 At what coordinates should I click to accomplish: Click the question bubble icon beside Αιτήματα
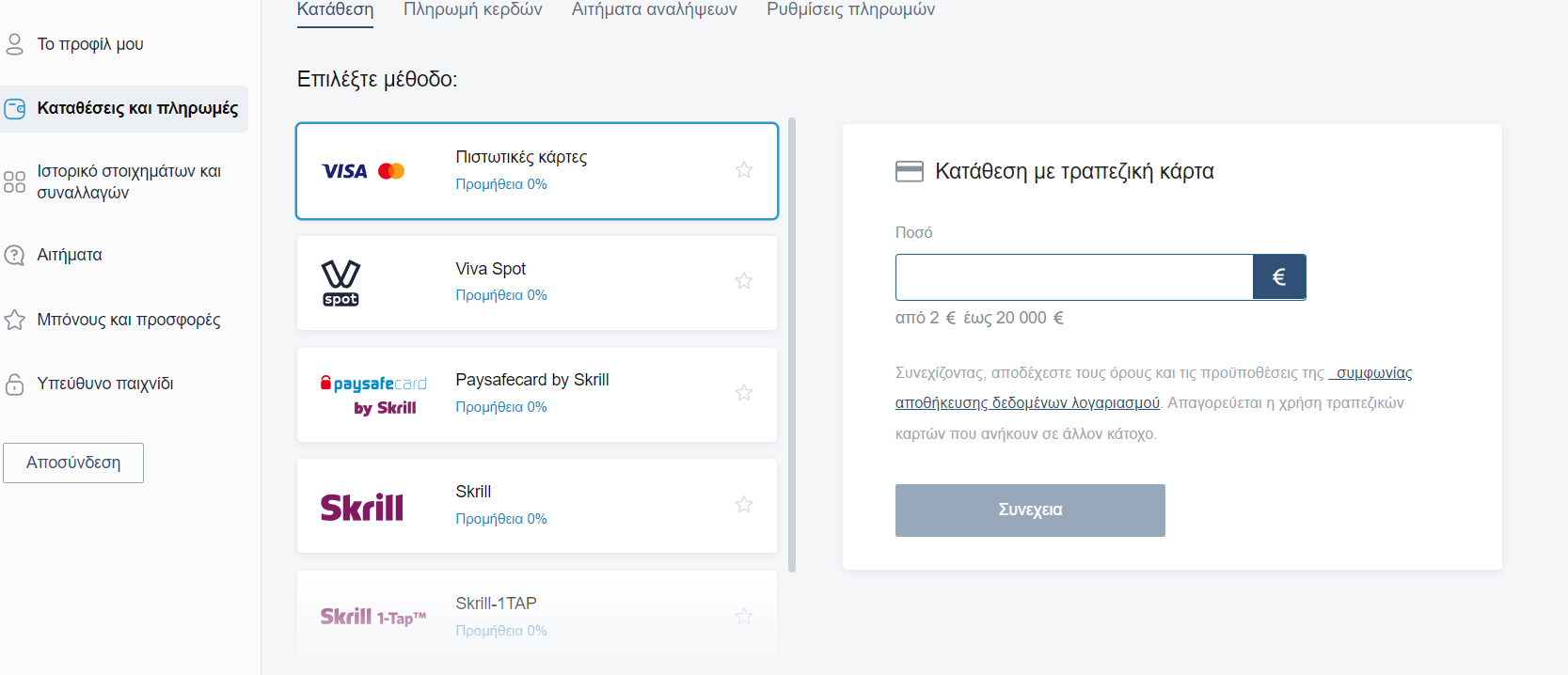14,255
